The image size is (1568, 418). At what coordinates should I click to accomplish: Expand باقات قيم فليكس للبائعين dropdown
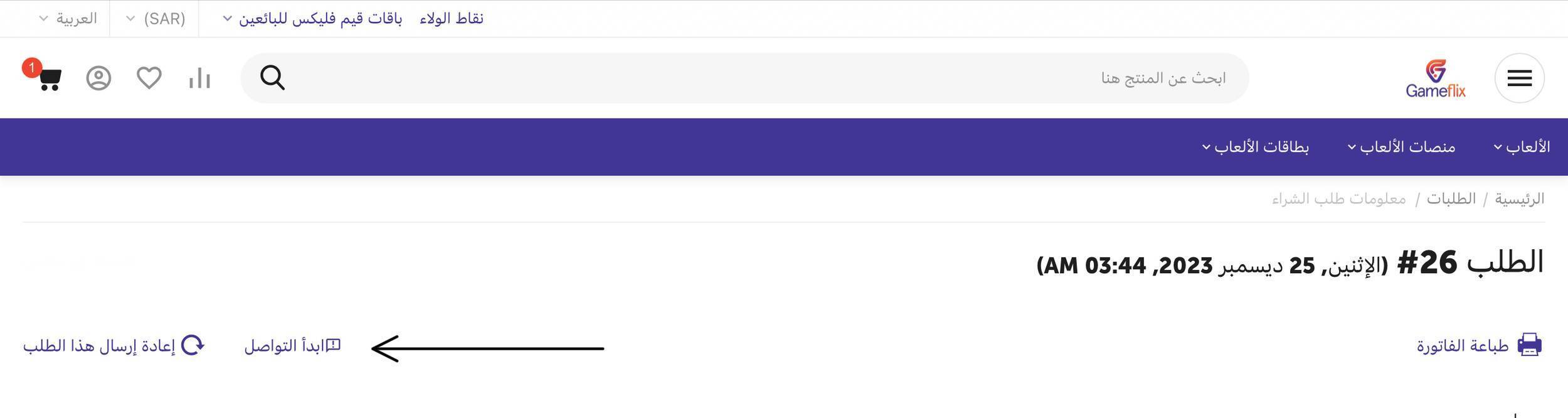click(x=313, y=19)
